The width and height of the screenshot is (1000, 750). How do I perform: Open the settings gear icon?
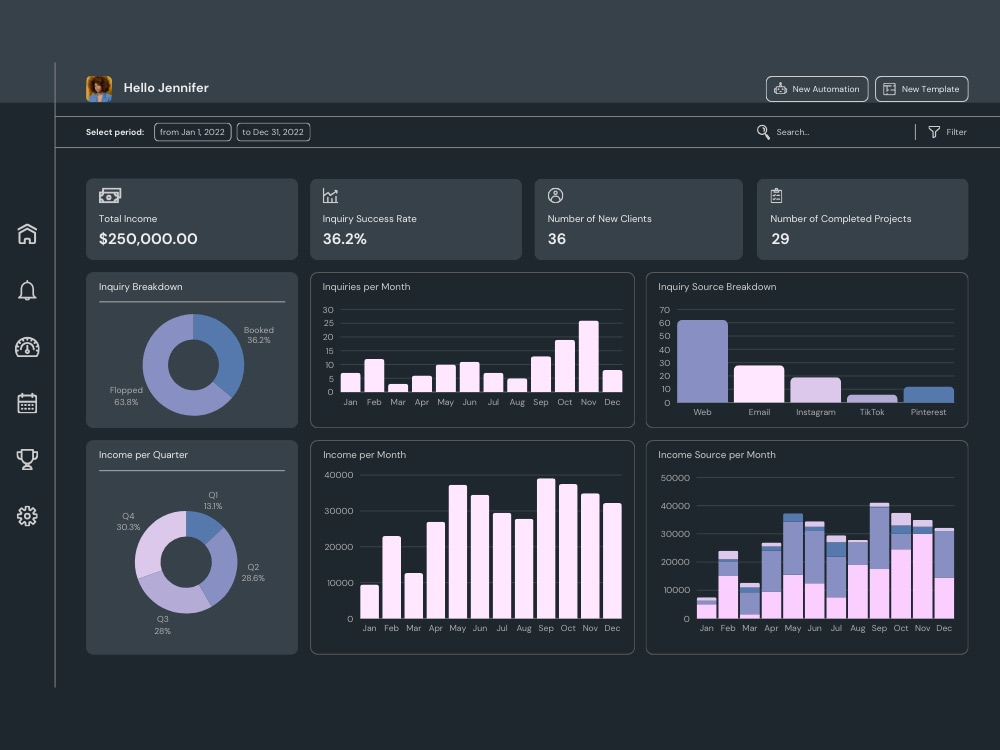click(x=27, y=515)
